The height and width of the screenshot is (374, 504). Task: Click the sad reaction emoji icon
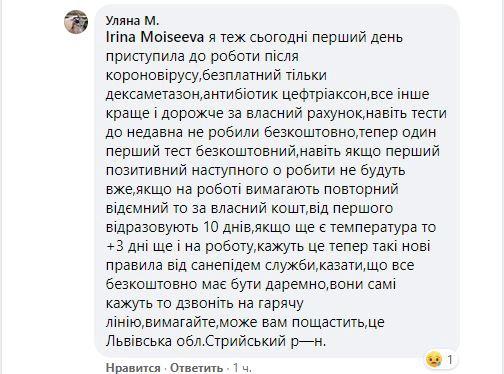click(x=434, y=360)
